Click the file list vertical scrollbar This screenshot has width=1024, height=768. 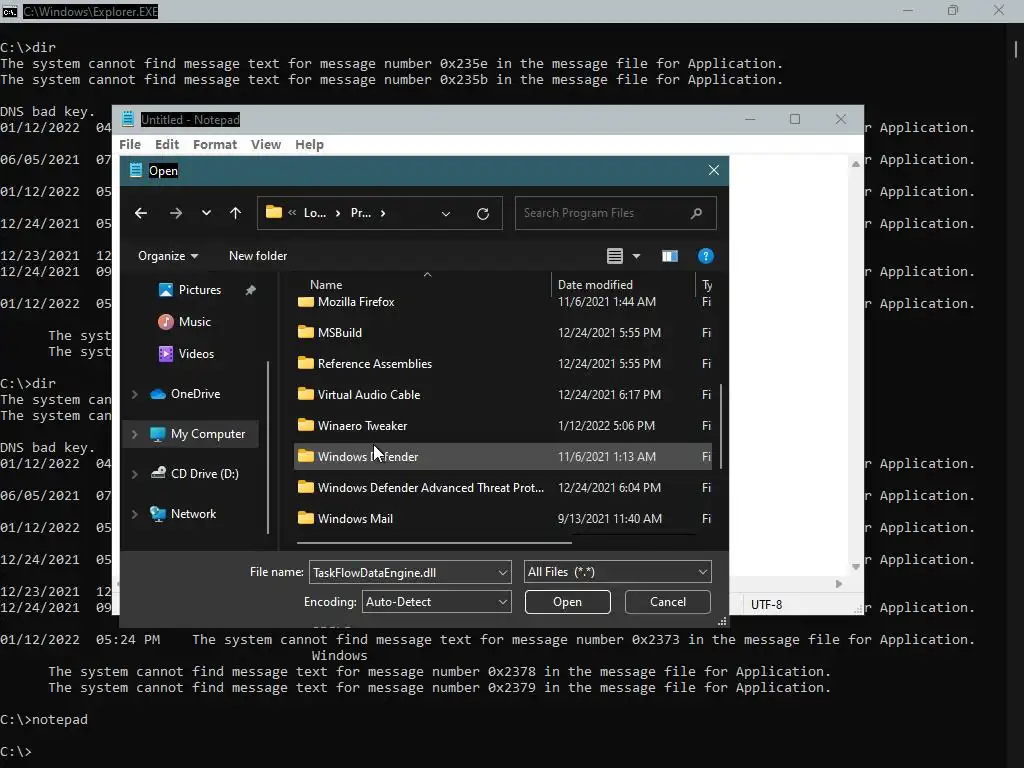(x=721, y=426)
